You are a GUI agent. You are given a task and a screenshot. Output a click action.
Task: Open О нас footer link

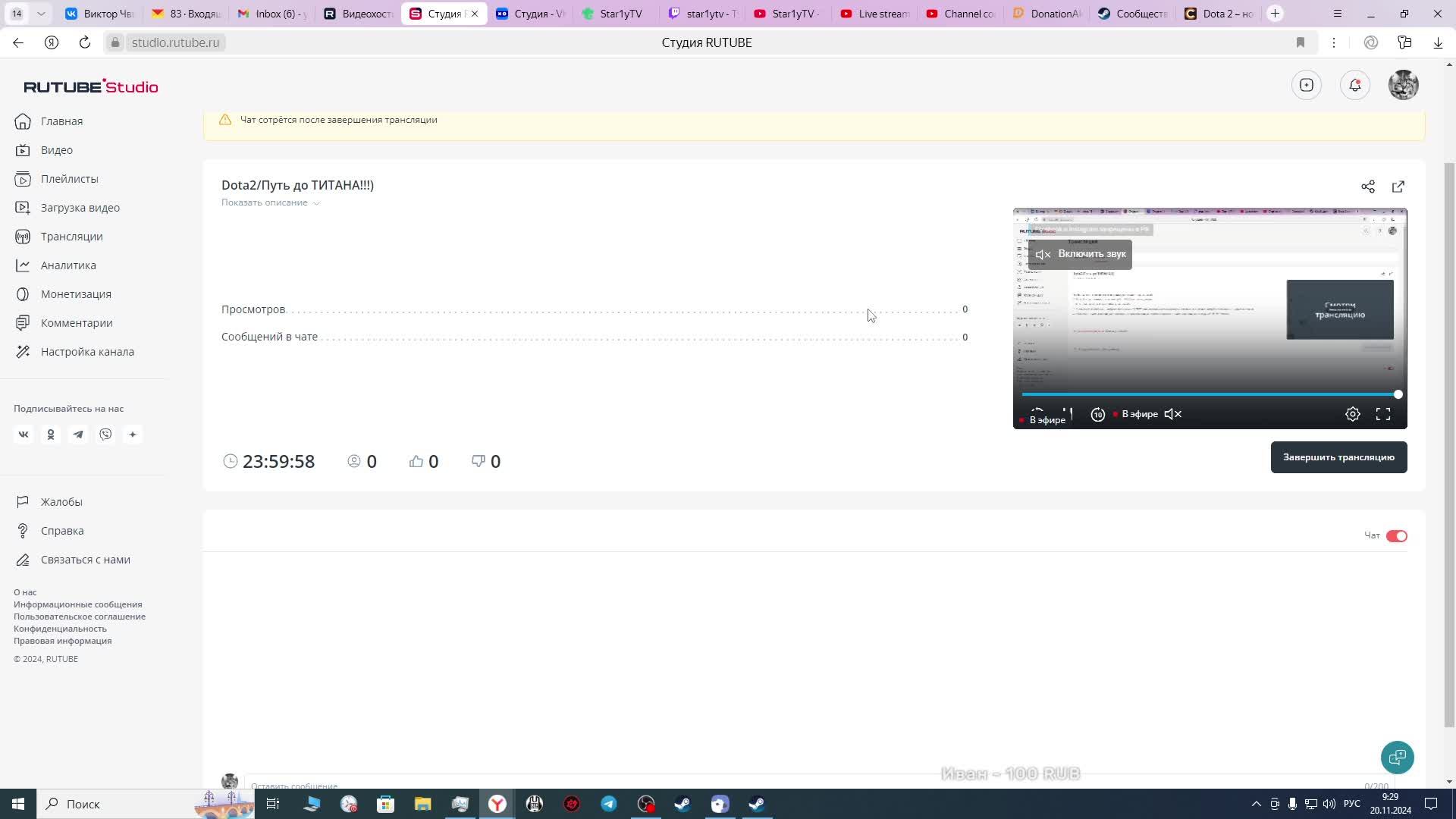click(25, 592)
